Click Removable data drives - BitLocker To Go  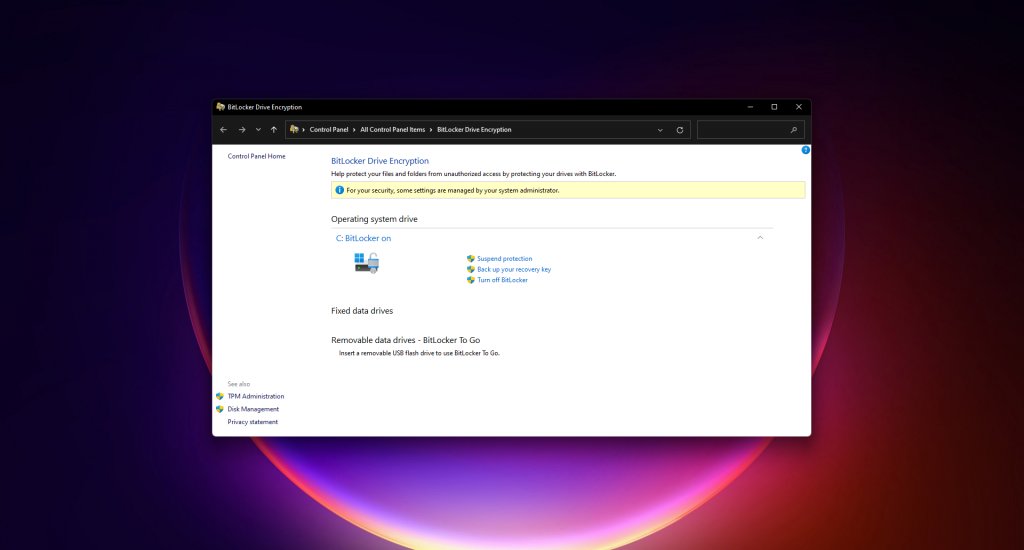[406, 340]
